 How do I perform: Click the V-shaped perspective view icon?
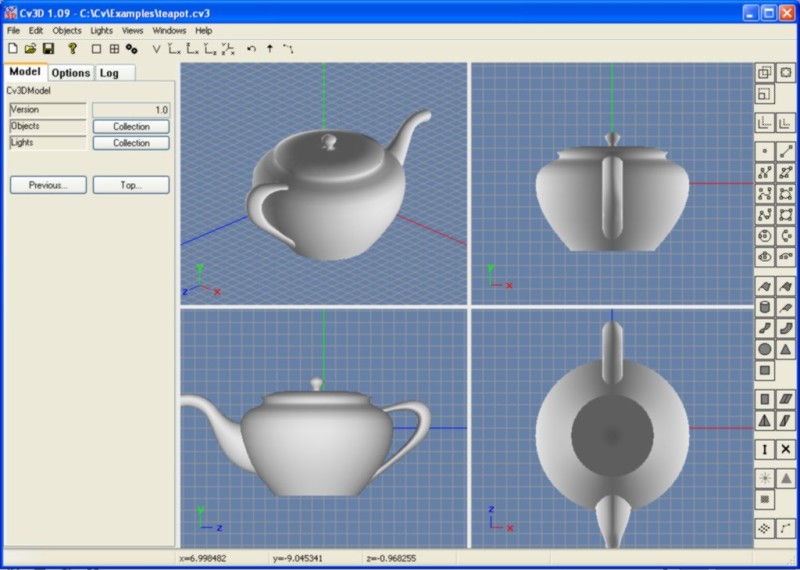click(157, 49)
